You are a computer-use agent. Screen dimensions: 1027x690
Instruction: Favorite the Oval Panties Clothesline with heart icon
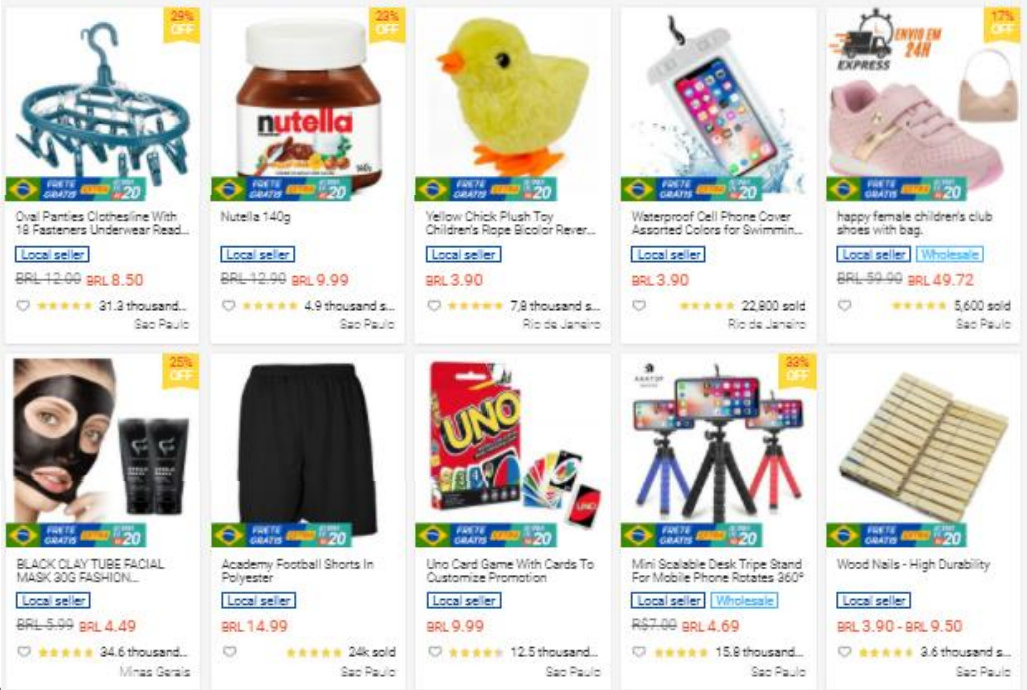[x=23, y=305]
